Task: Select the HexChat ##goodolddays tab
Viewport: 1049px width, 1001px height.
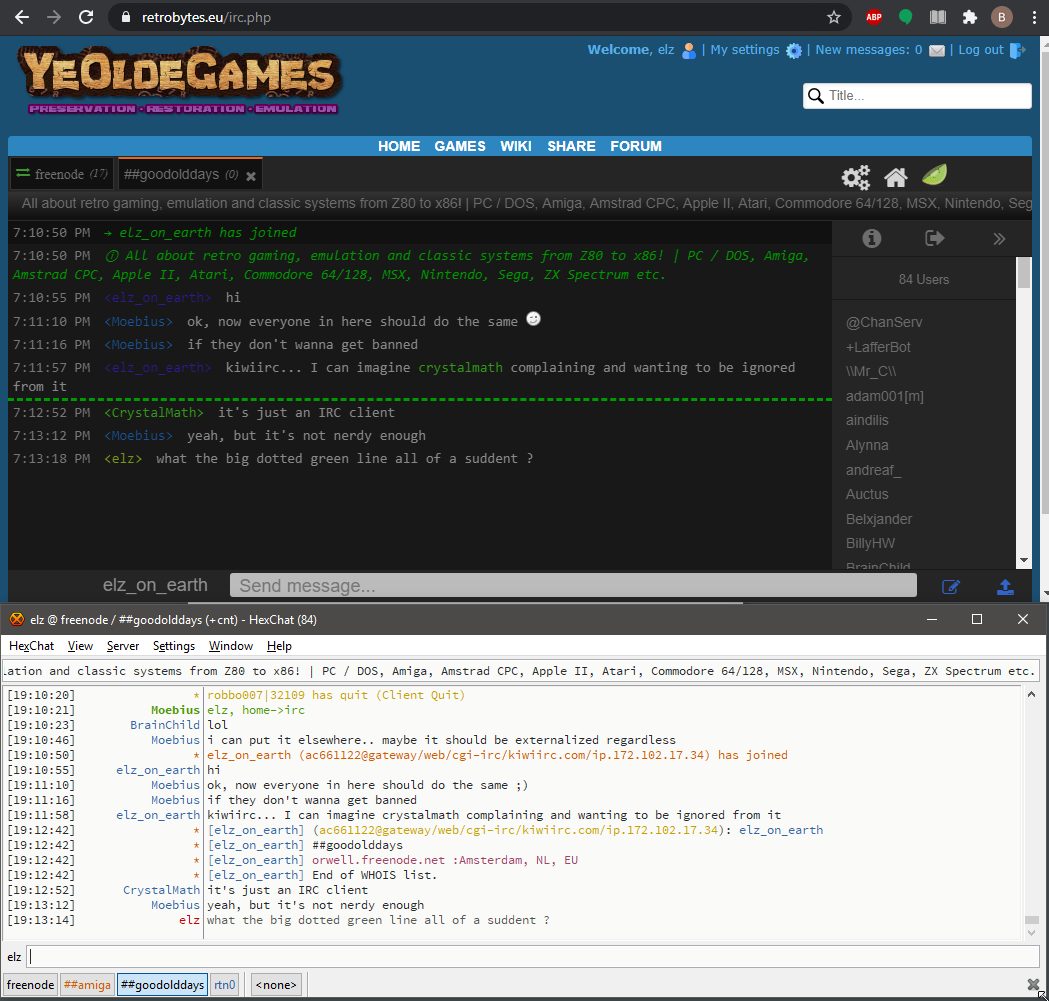Action: click(163, 985)
